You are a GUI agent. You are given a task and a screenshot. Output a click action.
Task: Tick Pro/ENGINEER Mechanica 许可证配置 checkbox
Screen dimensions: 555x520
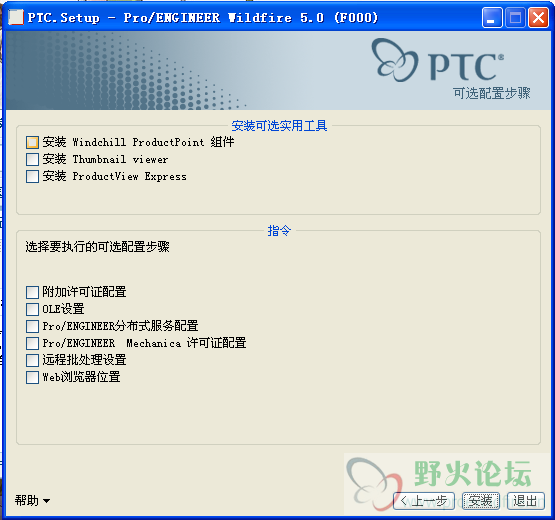pos(32,343)
